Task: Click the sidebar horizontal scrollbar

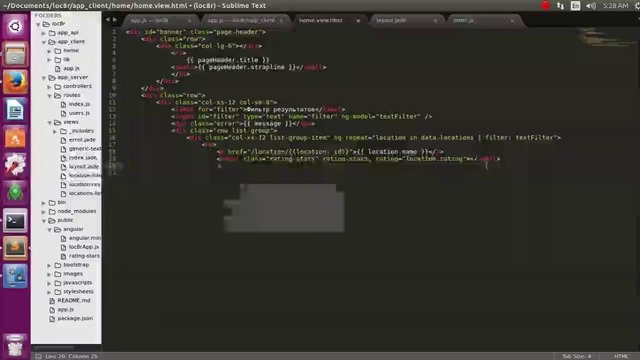Action: pyautogui.click(x=53, y=348)
